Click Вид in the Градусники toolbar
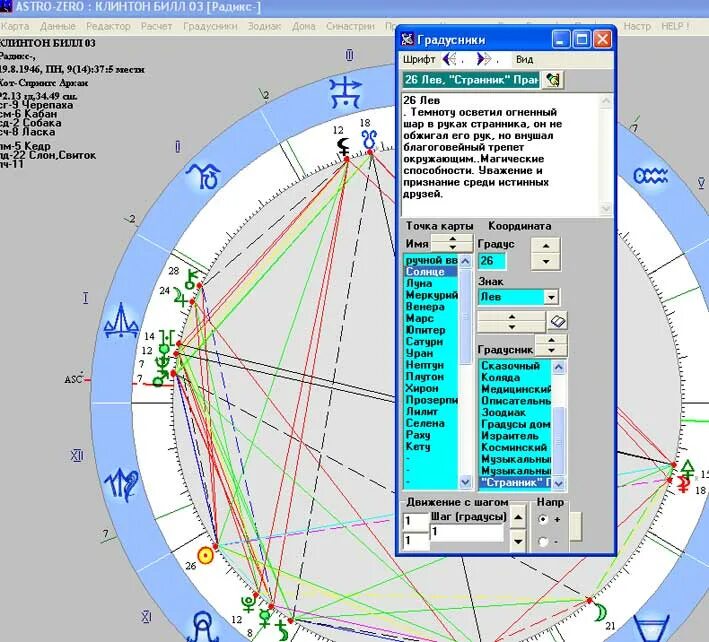Viewport: 709px width, 642px height. (525, 59)
